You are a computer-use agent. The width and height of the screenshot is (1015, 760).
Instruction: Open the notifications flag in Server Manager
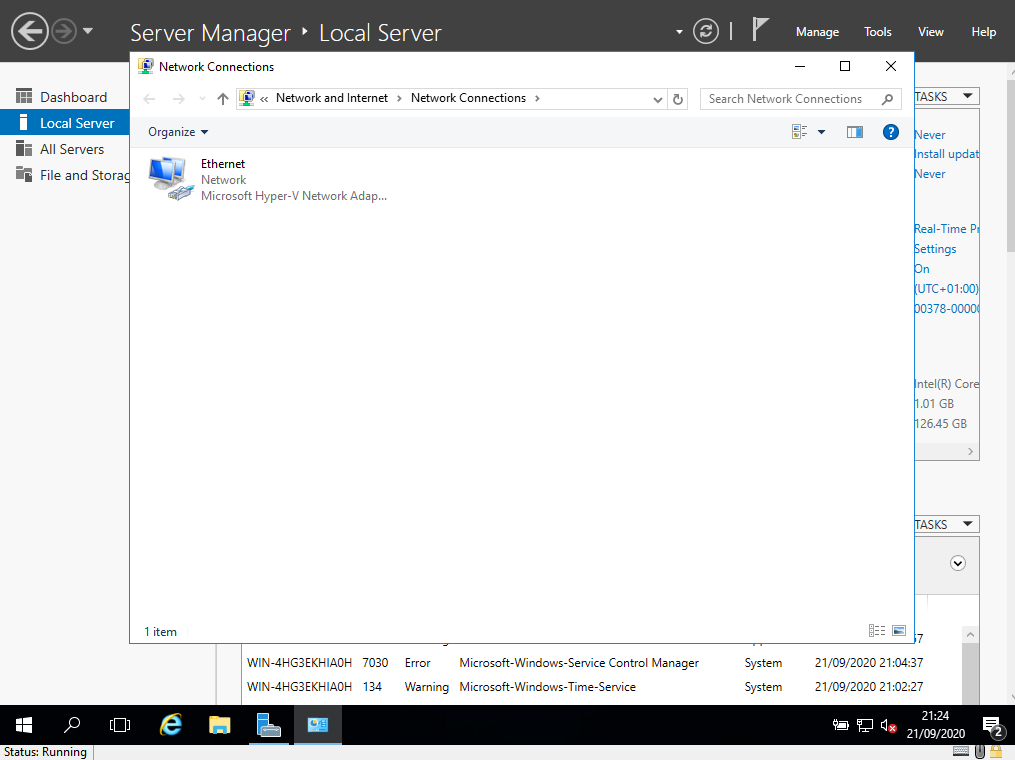(x=760, y=30)
